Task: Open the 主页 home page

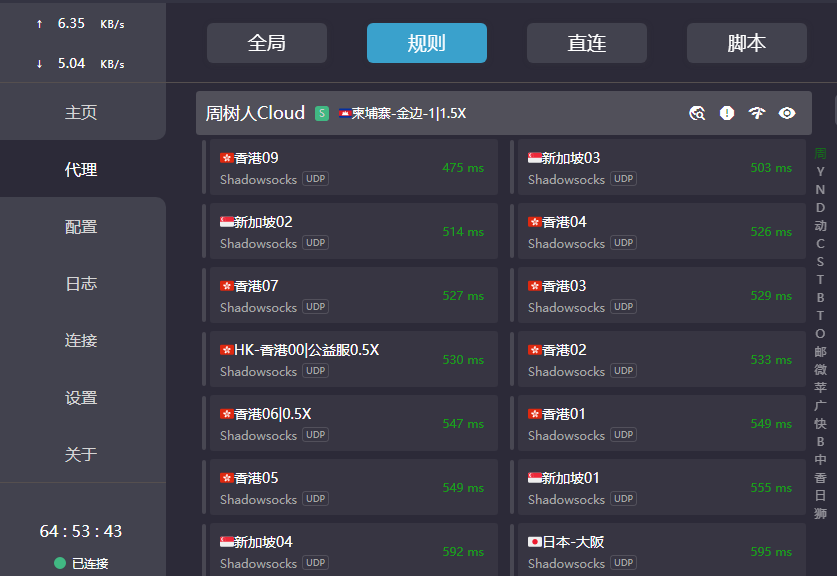Action: [81, 113]
